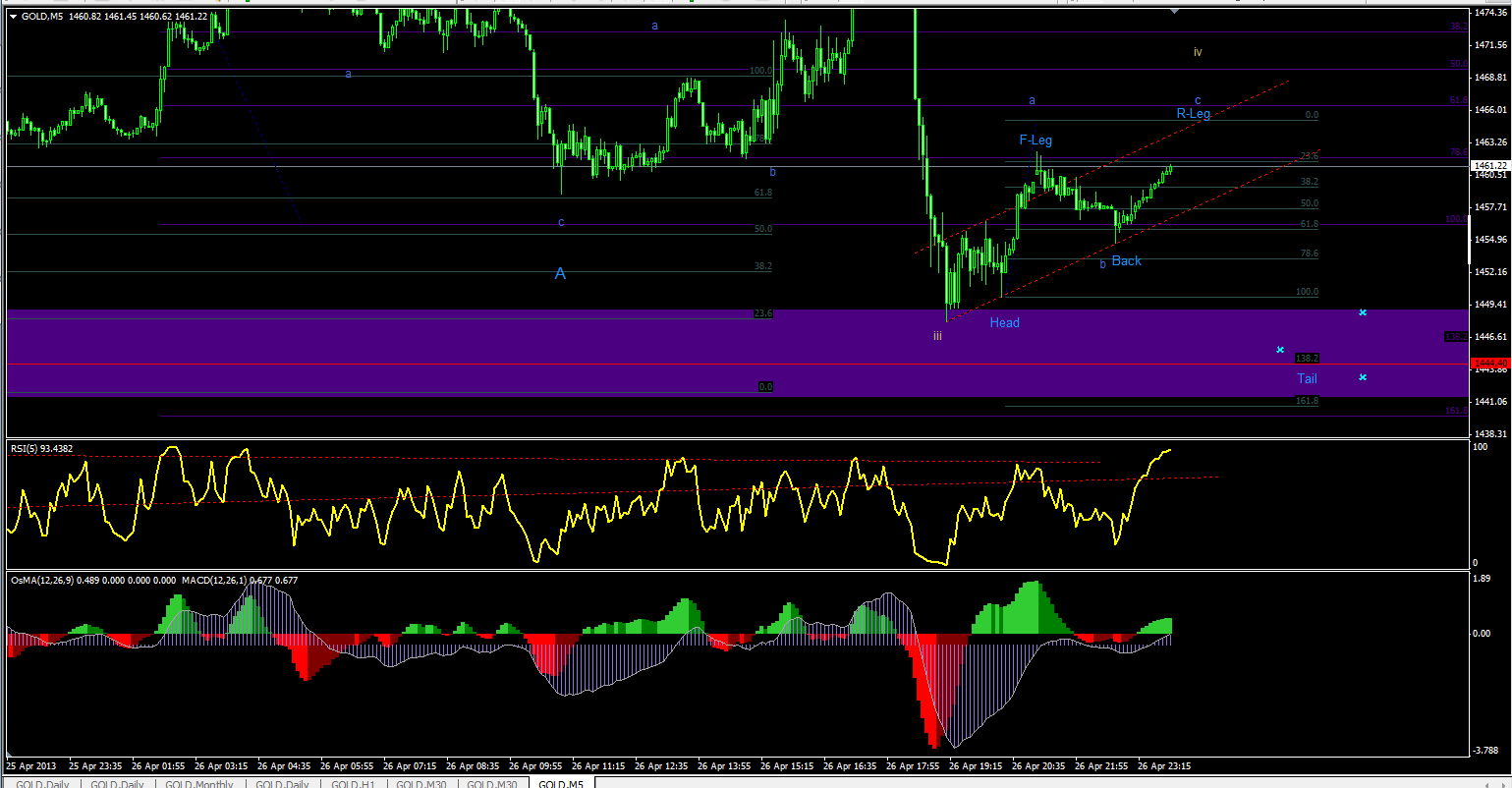Click the 1466.01 price axis value
Screen dimensions: 1512x788
click(x=1490, y=110)
